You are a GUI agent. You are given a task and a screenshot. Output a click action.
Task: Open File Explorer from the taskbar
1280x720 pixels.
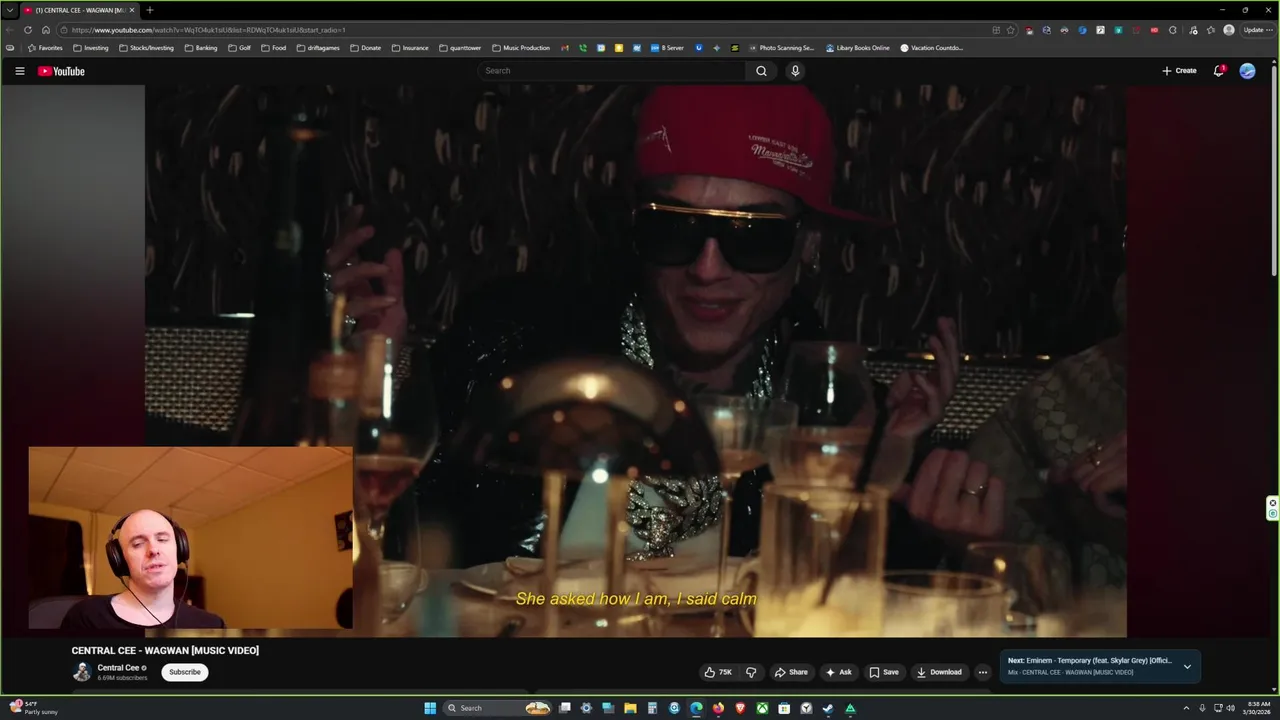tap(630, 708)
